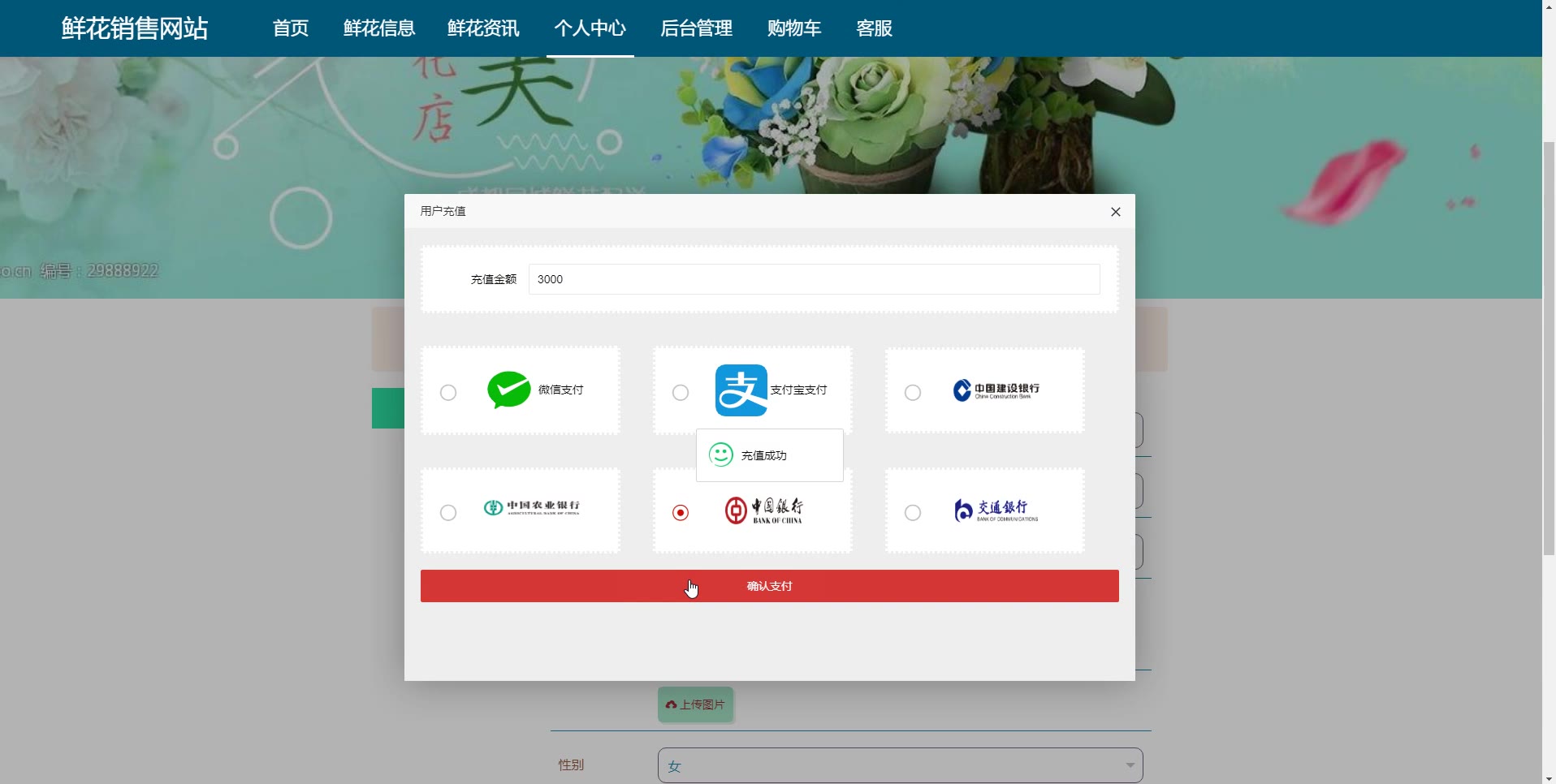Select the 支付宝支付 radio button
1556x784 pixels.
click(681, 393)
